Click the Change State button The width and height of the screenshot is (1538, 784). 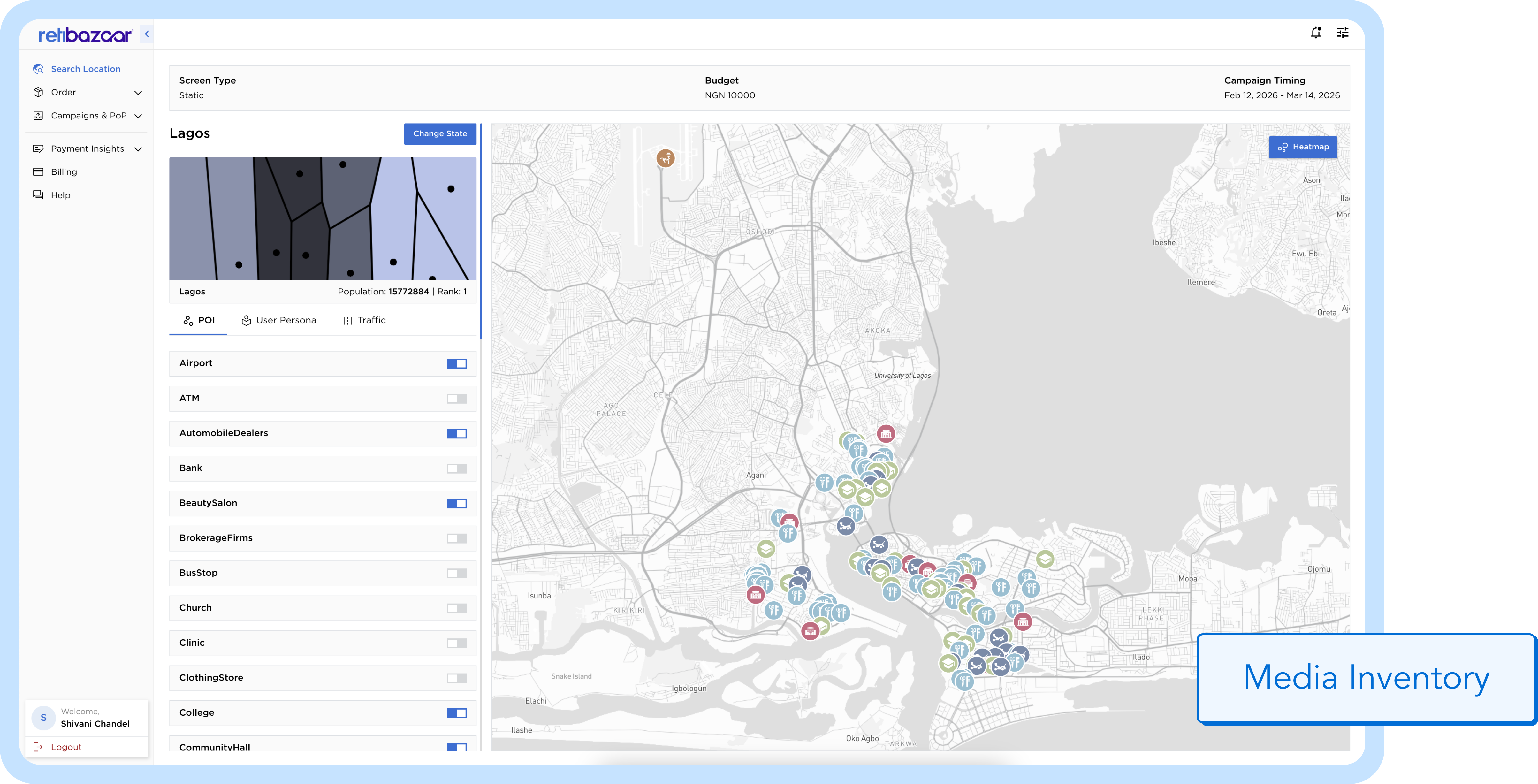point(440,134)
